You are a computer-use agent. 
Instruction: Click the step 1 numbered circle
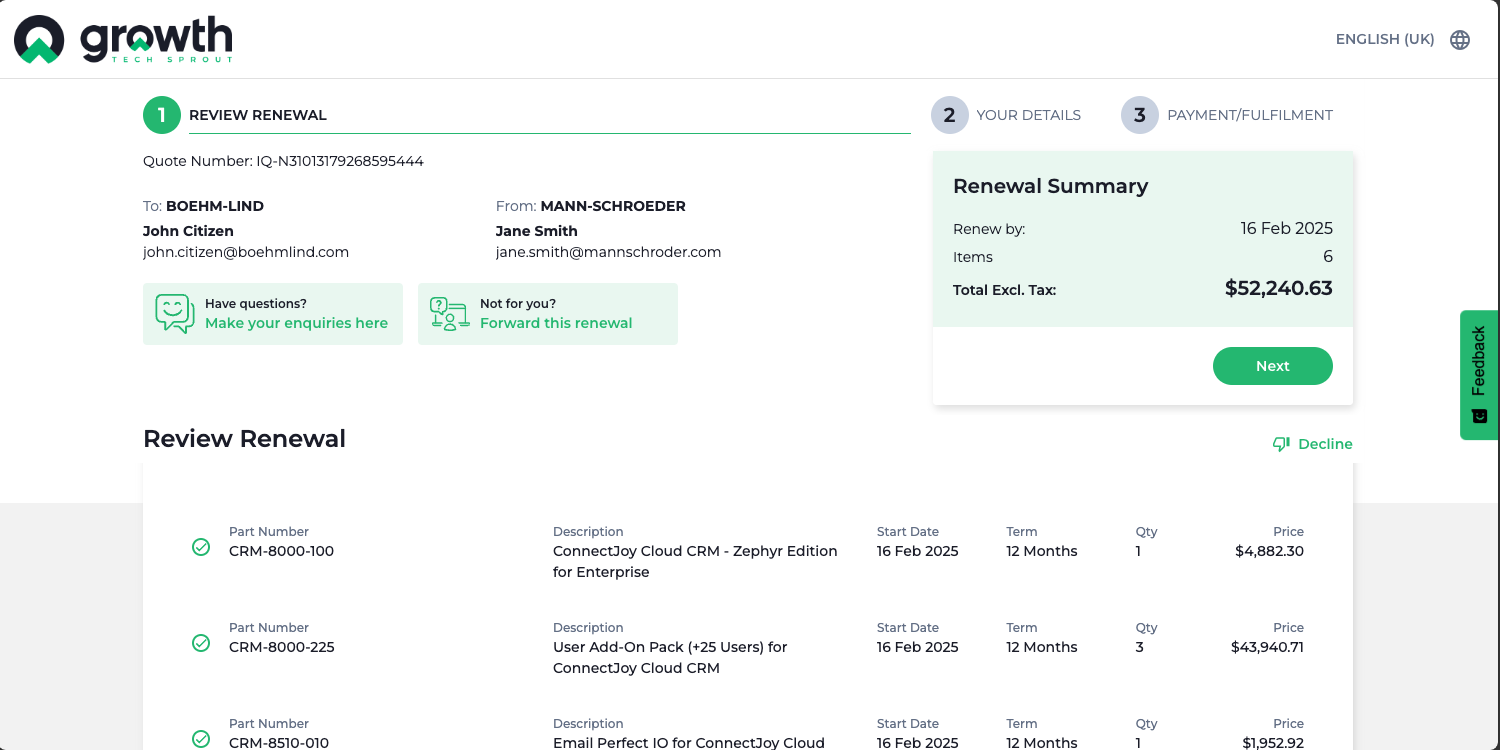[x=161, y=115]
